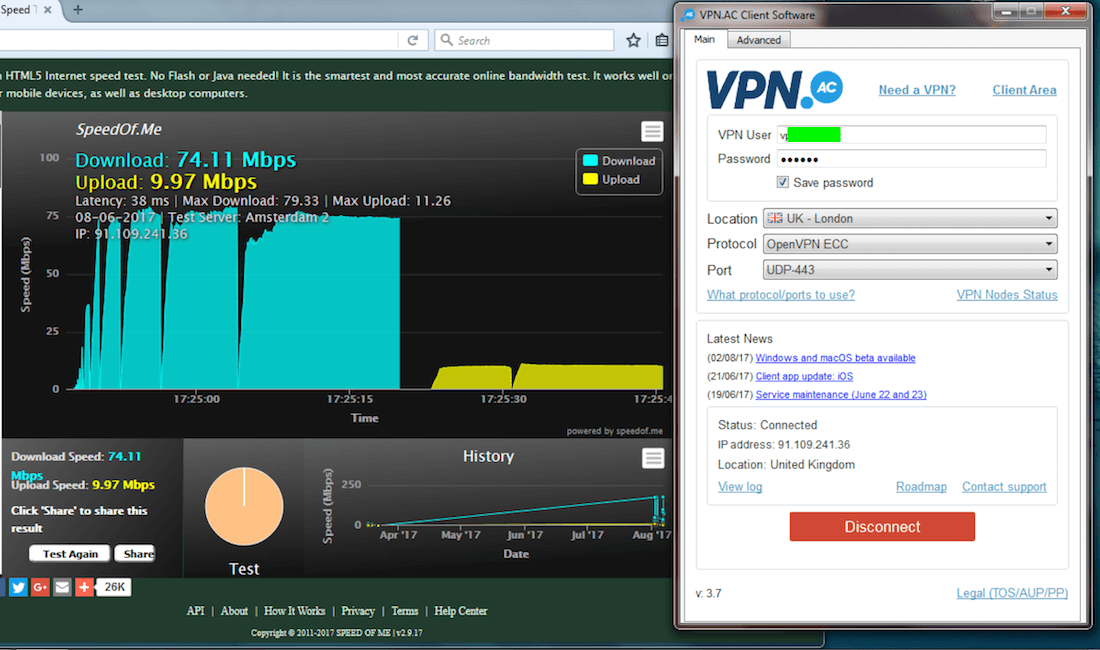Click the browser reload icon
The width and height of the screenshot is (1100, 650).
[412, 40]
